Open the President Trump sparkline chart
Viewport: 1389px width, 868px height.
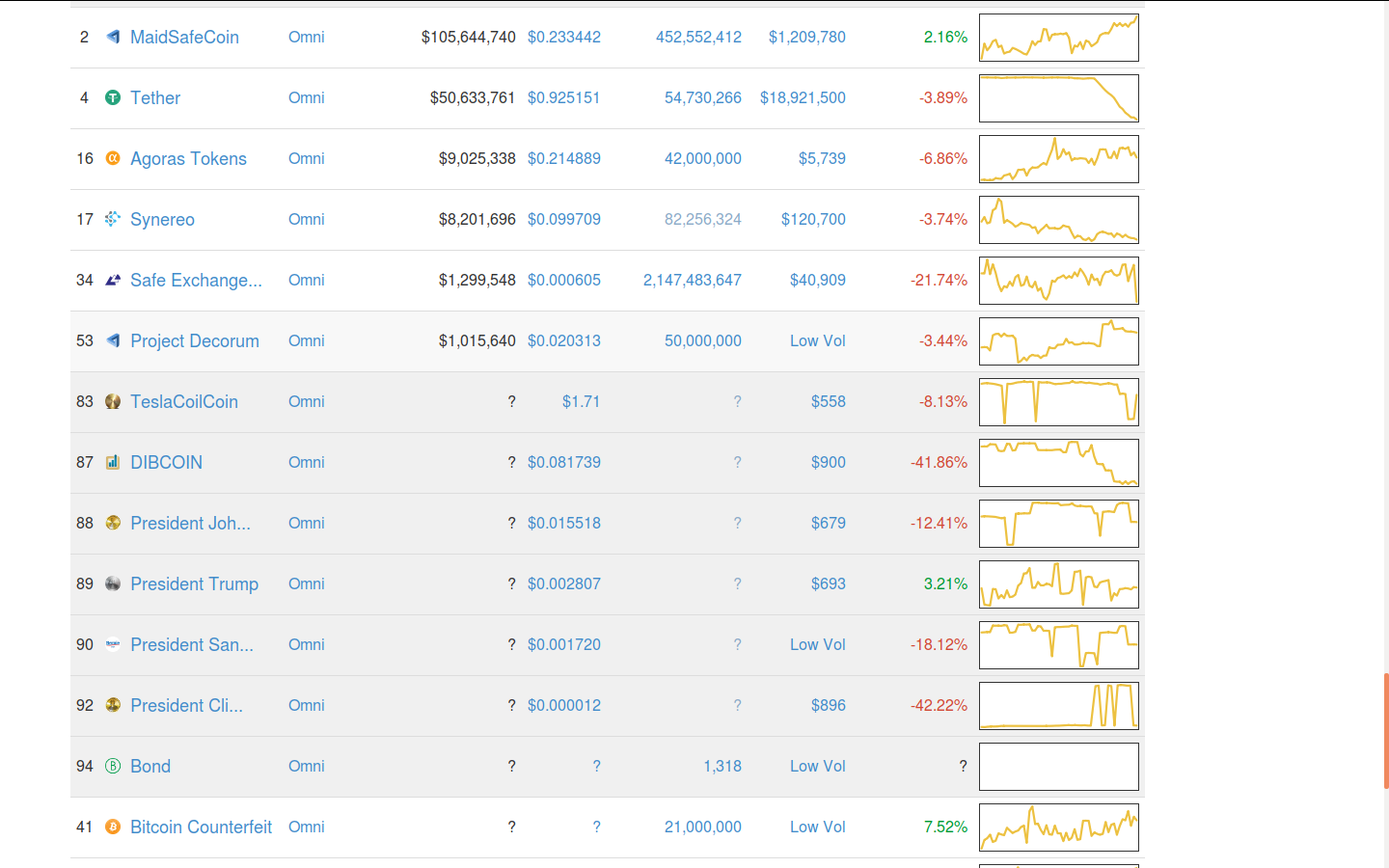(1059, 584)
